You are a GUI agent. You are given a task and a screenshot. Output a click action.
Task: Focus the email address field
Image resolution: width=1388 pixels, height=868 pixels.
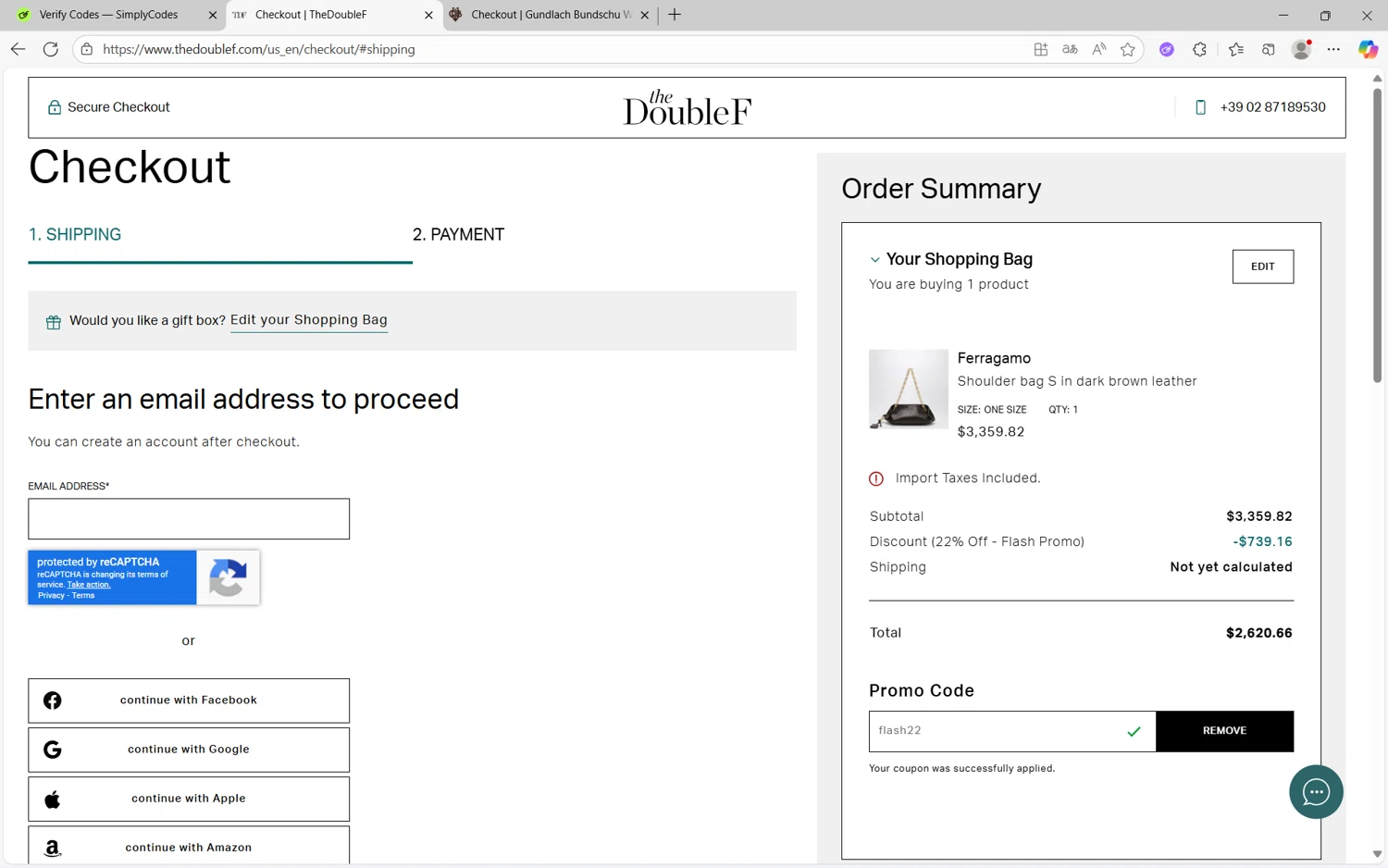pos(189,519)
